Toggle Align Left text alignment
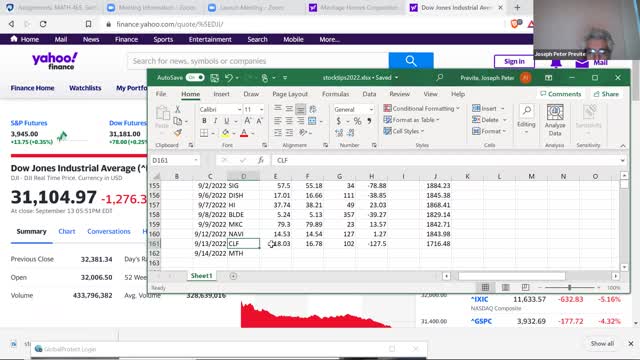 click(278, 121)
